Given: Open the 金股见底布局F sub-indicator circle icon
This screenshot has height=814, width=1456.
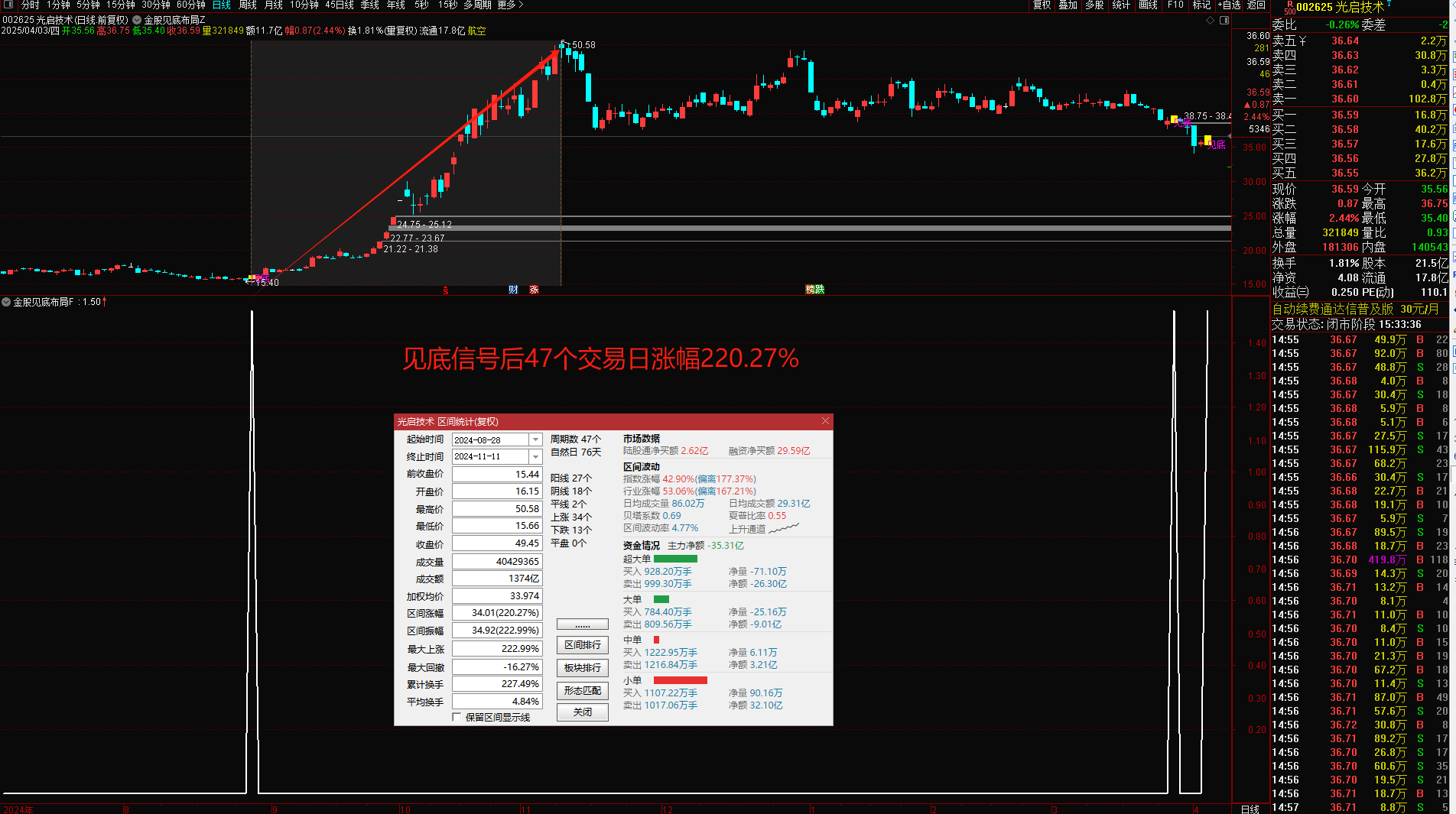Looking at the screenshot, I should (x=6, y=302).
